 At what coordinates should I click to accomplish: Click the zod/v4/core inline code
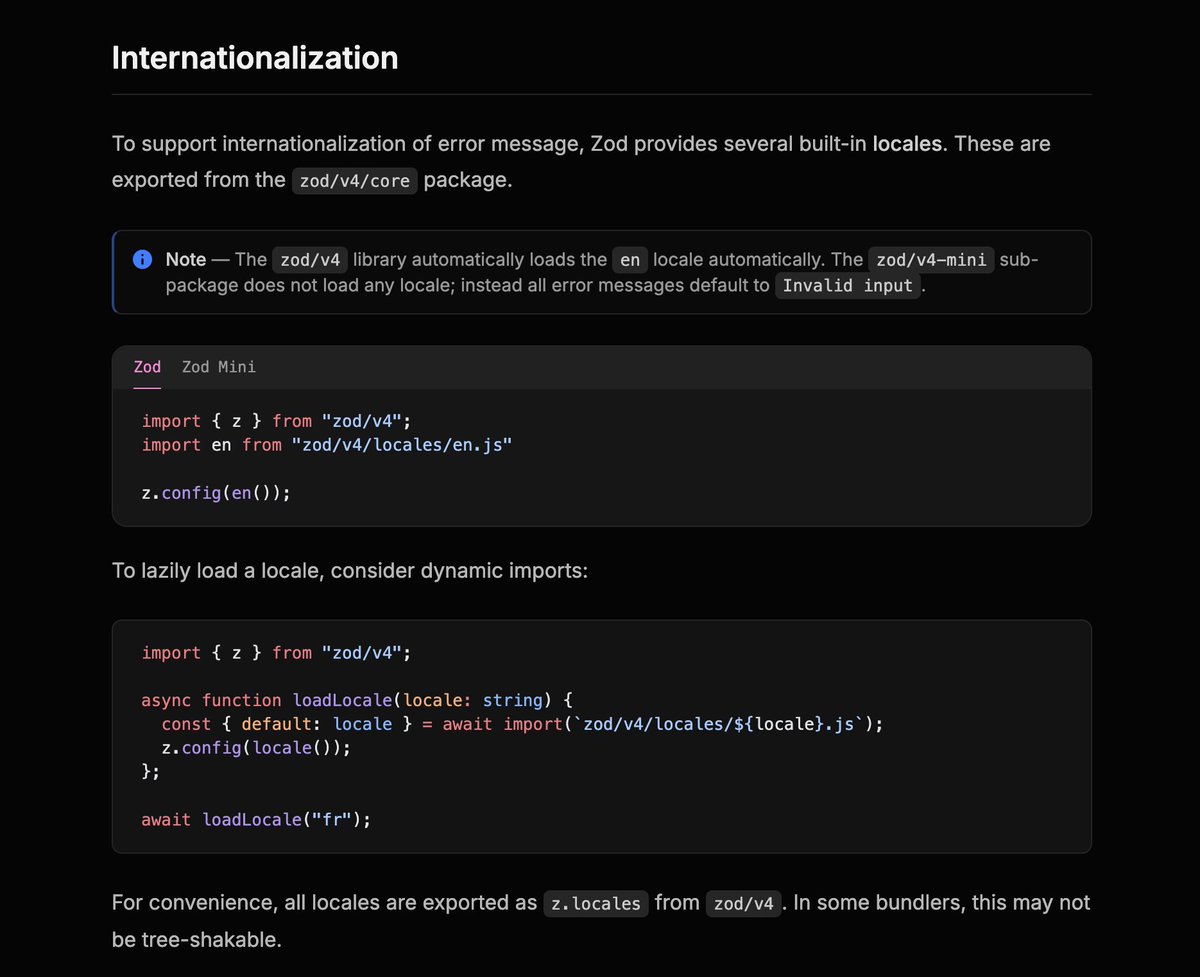pyautogui.click(x=354, y=182)
